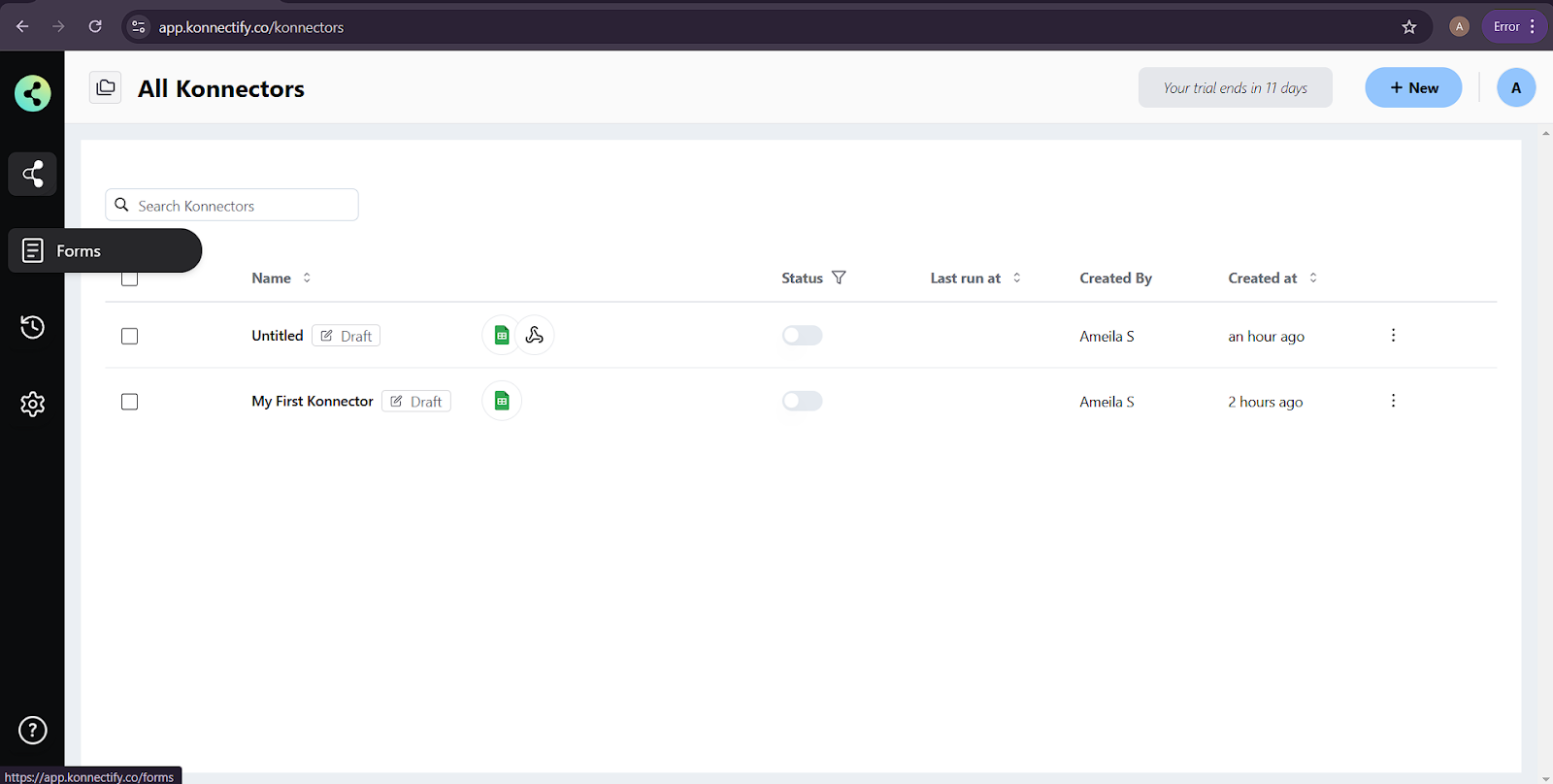Open the Status filter funnel icon
Viewport: 1553px width, 784px height.
839,278
